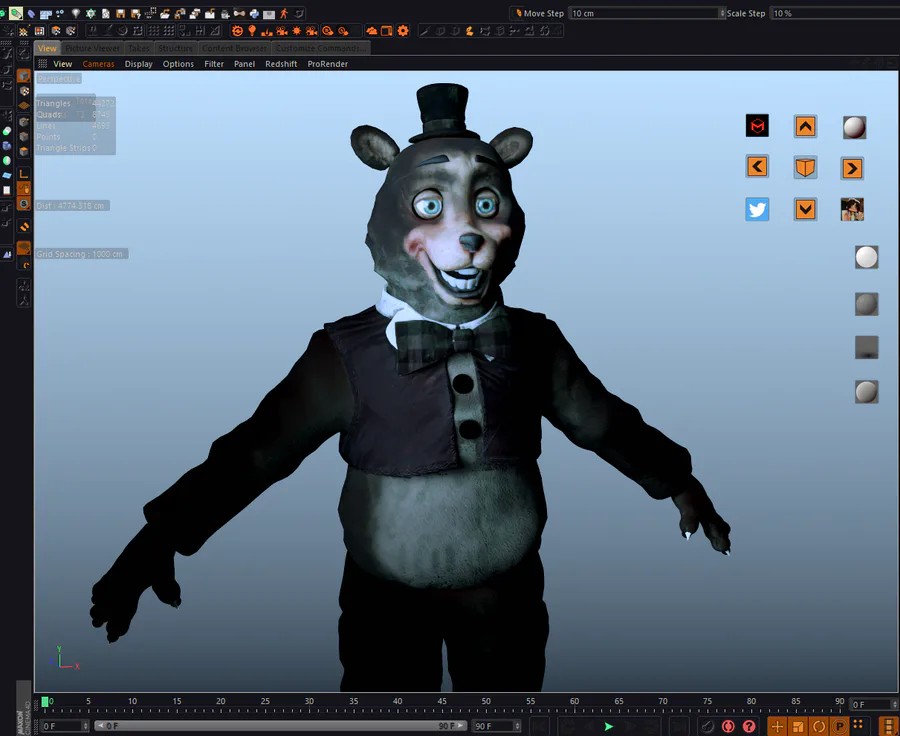The image size is (900, 736).
Task: Open the Customize Commands tab
Action: (320, 48)
